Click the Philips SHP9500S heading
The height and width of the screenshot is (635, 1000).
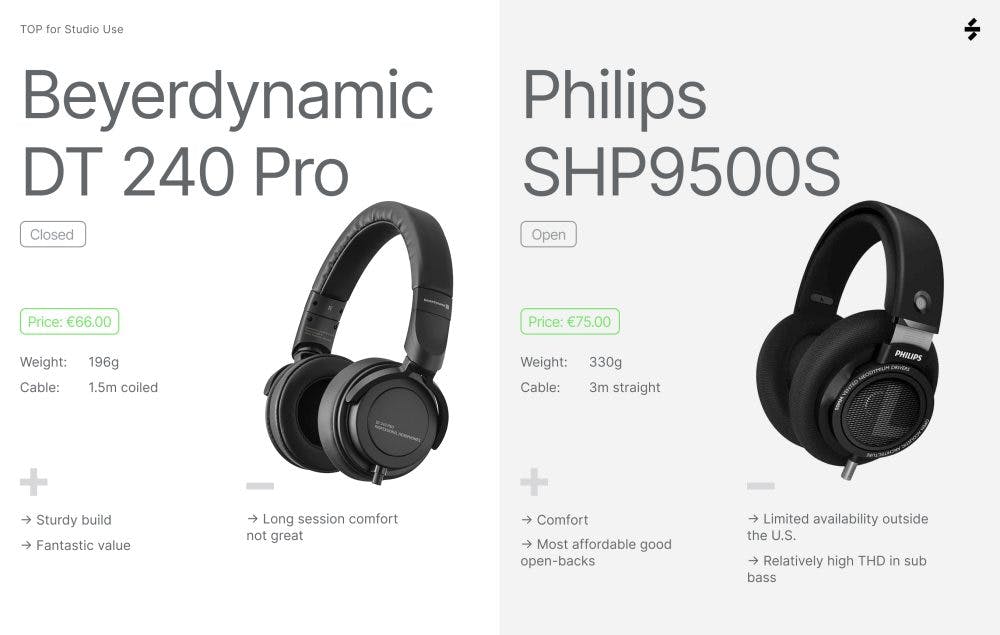tap(681, 133)
